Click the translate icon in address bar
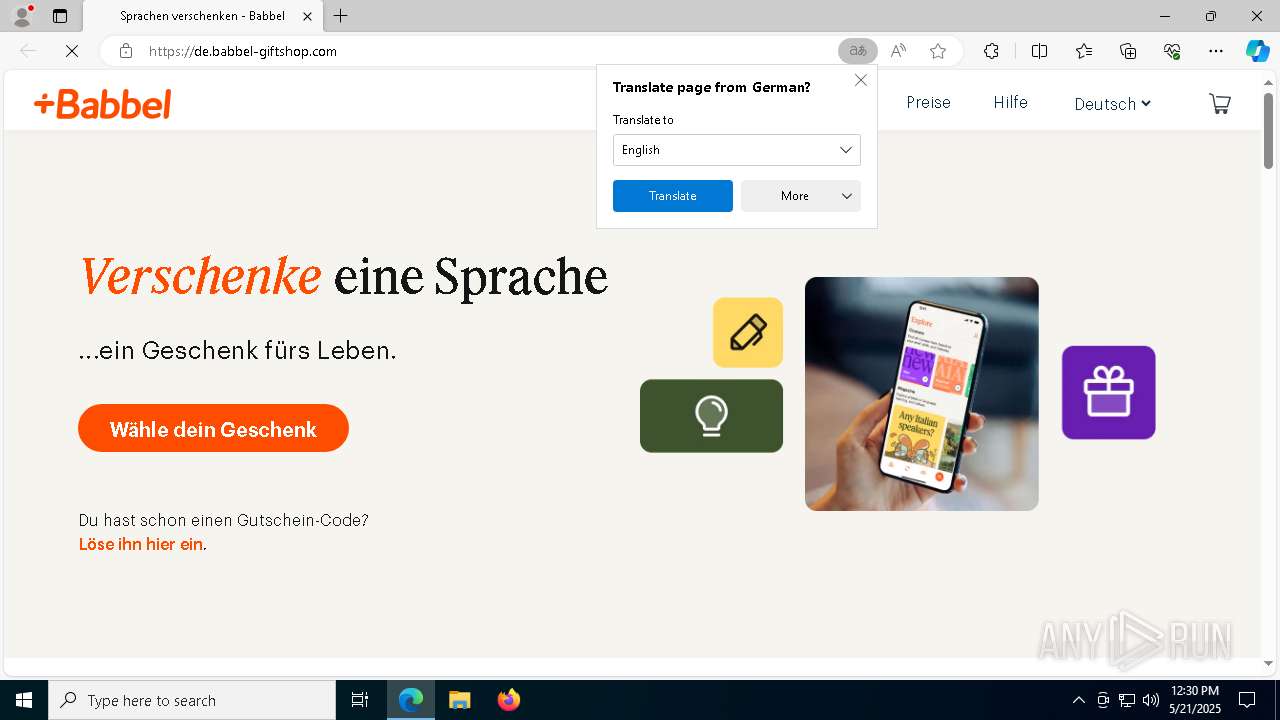1280x720 pixels. pos(857,51)
